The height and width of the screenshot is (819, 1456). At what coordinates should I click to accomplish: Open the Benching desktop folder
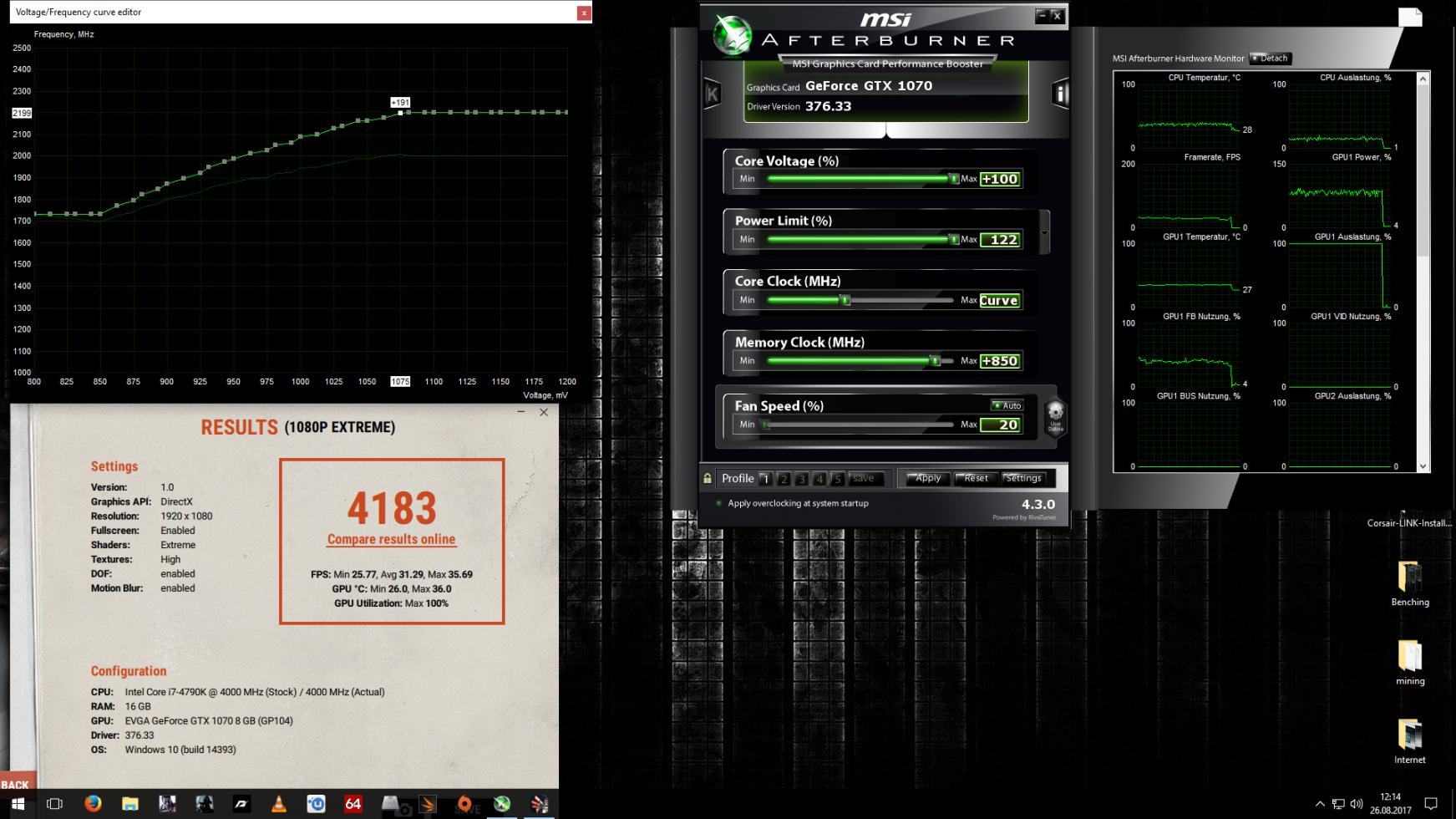(1410, 583)
